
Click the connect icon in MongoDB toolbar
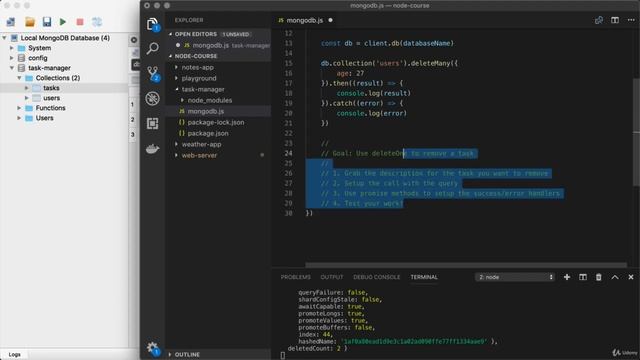pyautogui.click(x=11, y=22)
